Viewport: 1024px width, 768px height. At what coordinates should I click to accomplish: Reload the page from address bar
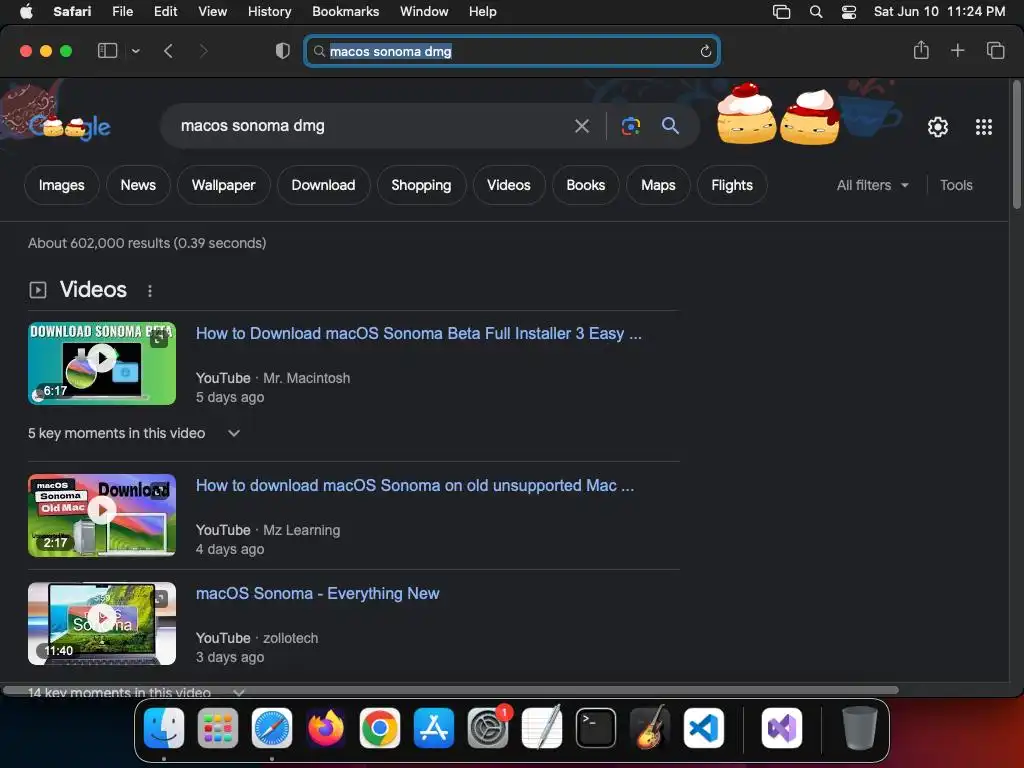pyautogui.click(x=705, y=51)
